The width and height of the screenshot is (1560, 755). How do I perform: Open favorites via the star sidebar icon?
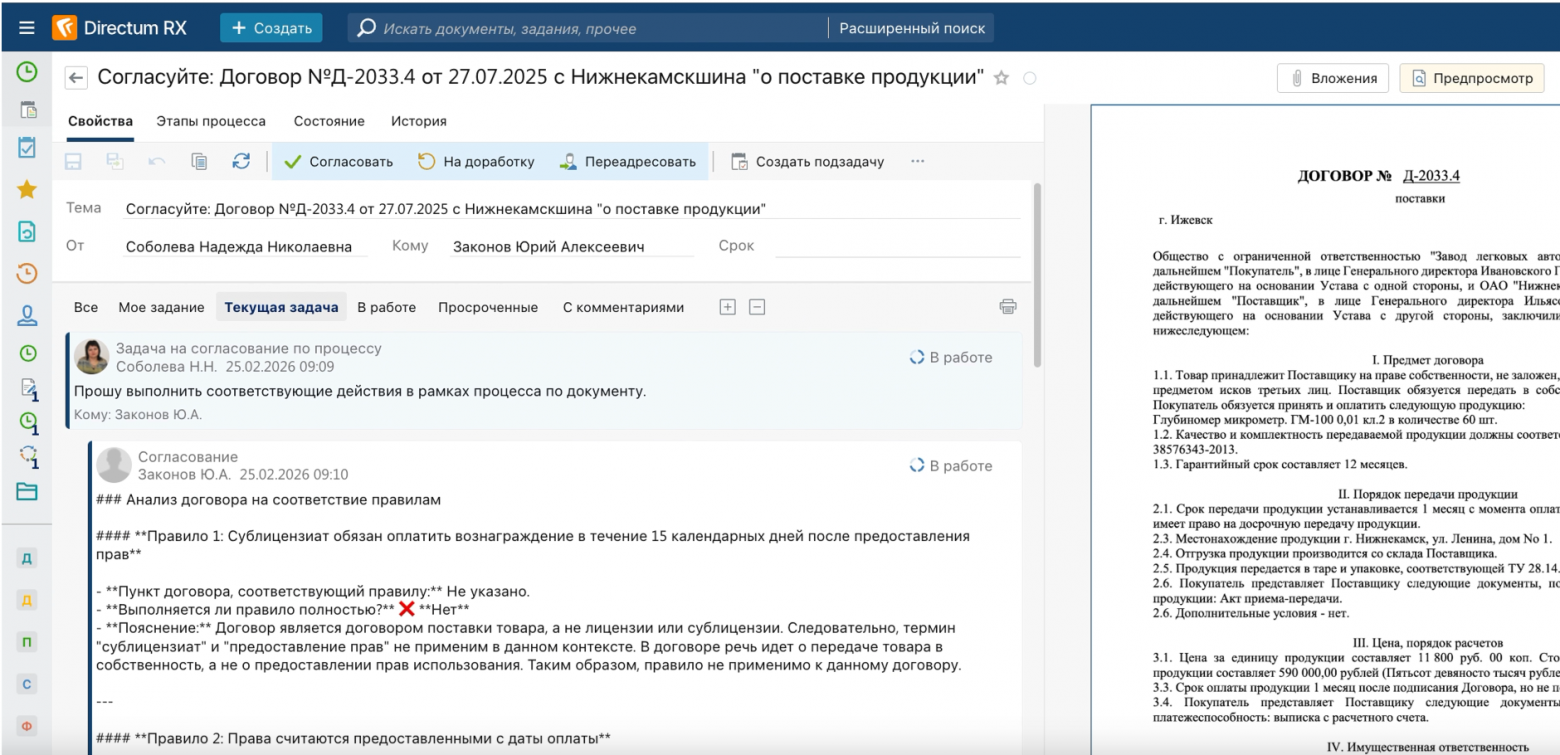click(x=26, y=187)
